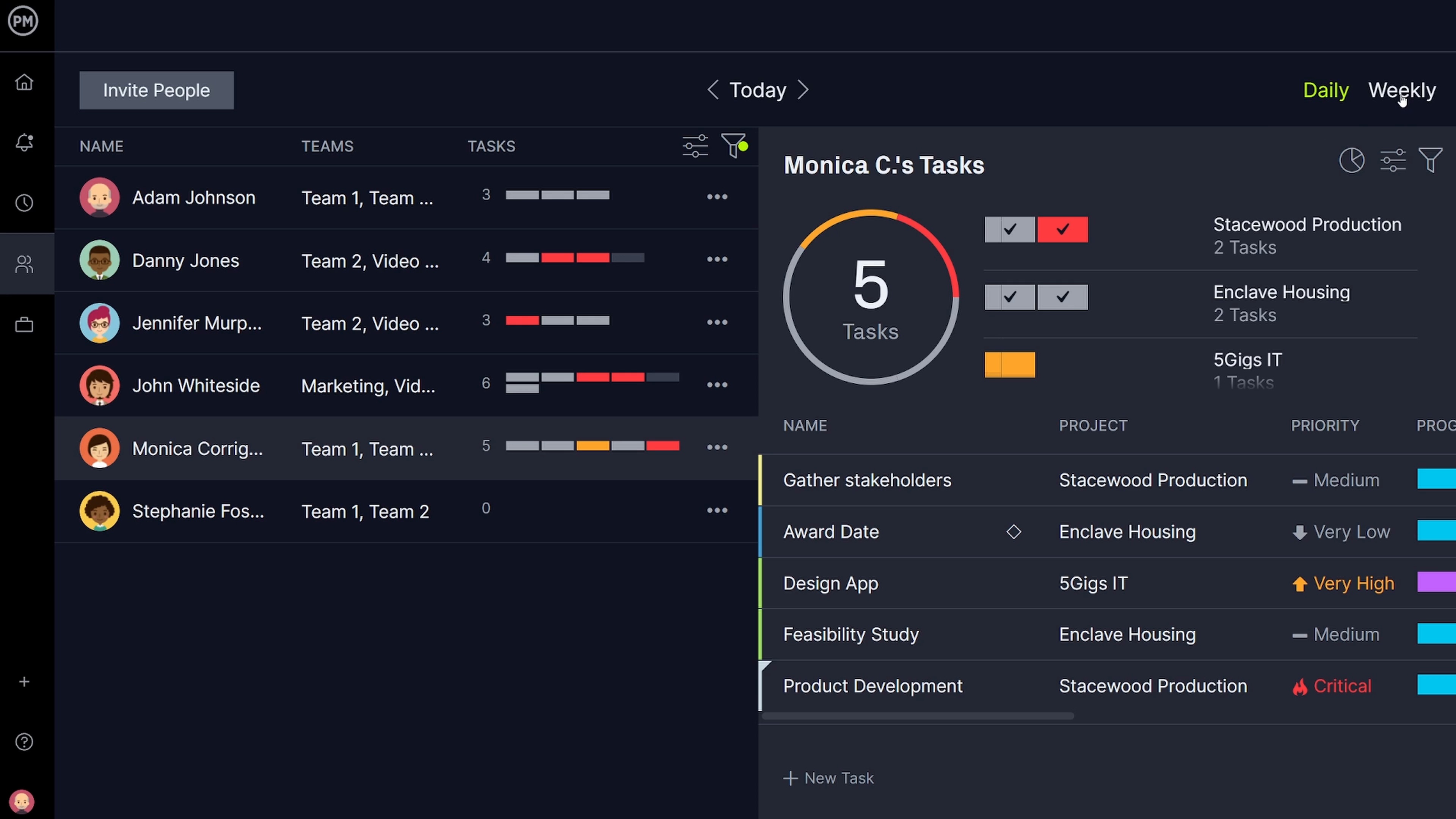Select John Whiteside row

pyautogui.click(x=196, y=386)
